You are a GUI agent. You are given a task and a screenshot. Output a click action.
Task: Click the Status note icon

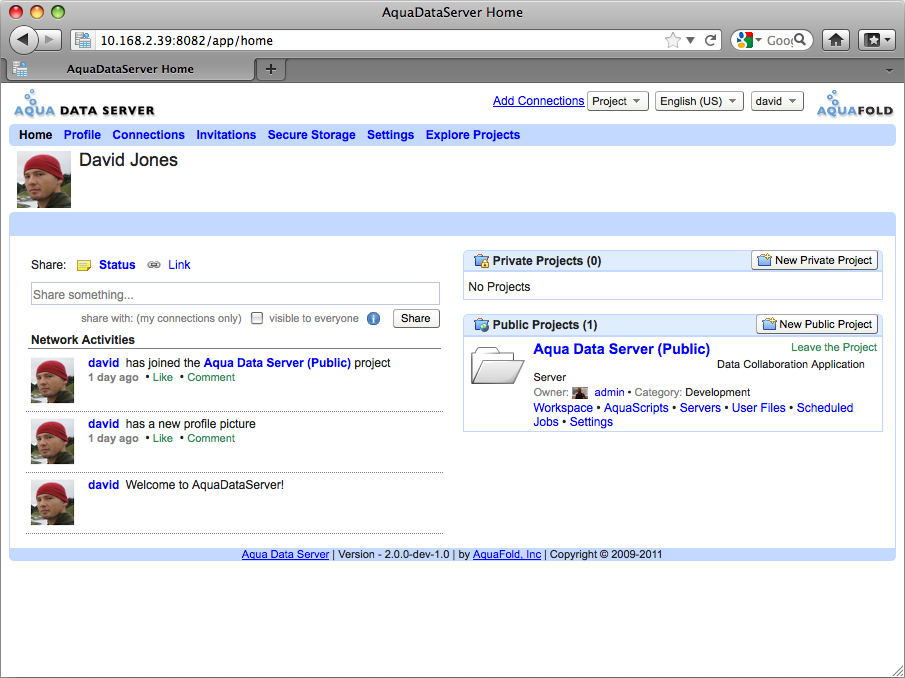pyautogui.click(x=84, y=265)
